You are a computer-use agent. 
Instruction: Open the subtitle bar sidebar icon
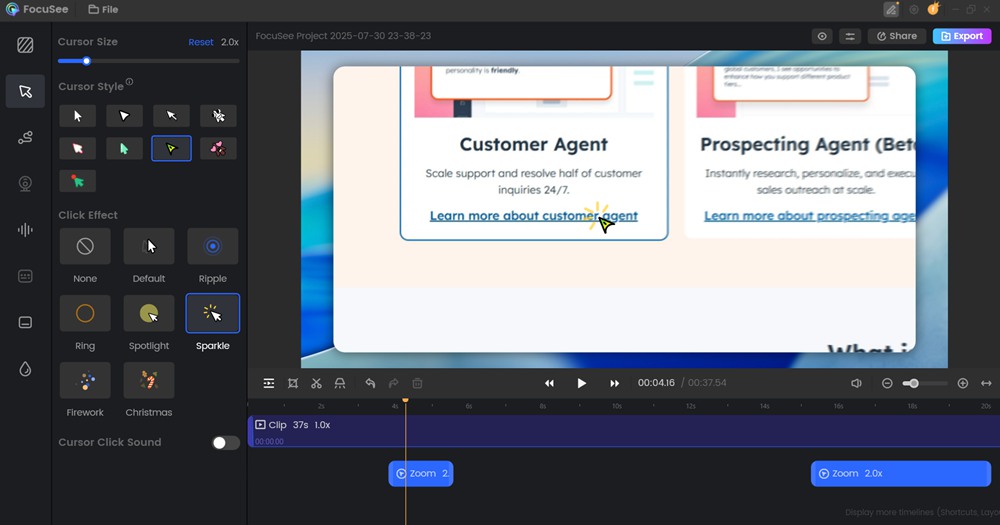point(25,322)
